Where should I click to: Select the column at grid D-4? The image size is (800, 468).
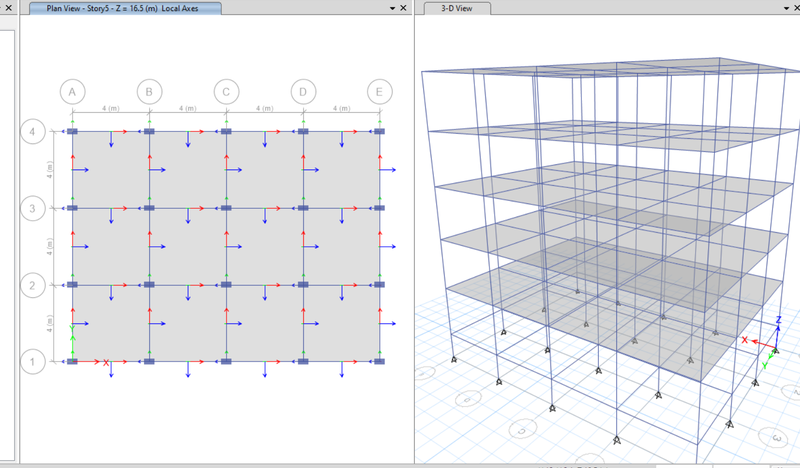(x=303, y=131)
